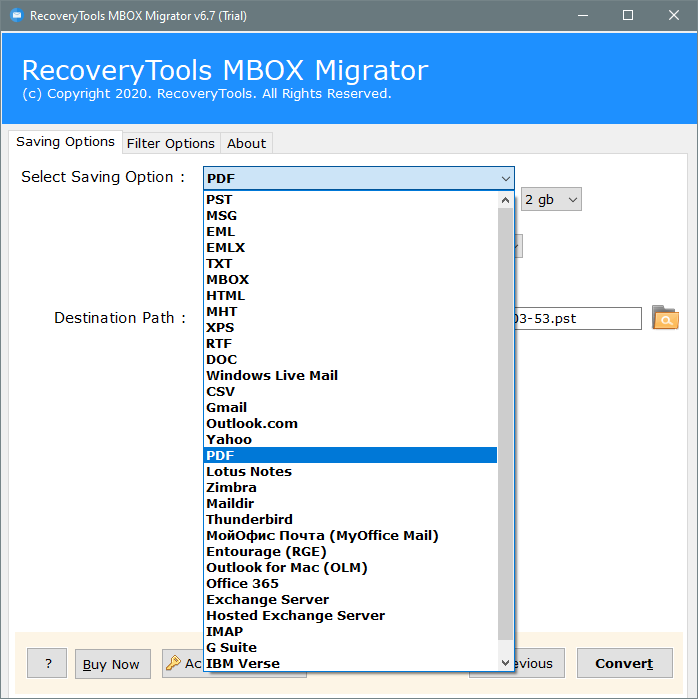
Task: Close the MBOX Migrator window
Action: 673,16
